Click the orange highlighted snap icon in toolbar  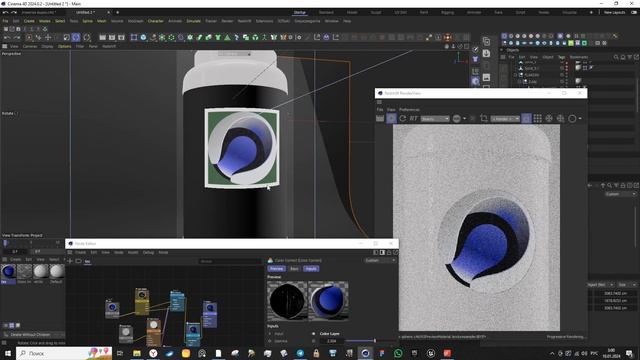pos(448,38)
